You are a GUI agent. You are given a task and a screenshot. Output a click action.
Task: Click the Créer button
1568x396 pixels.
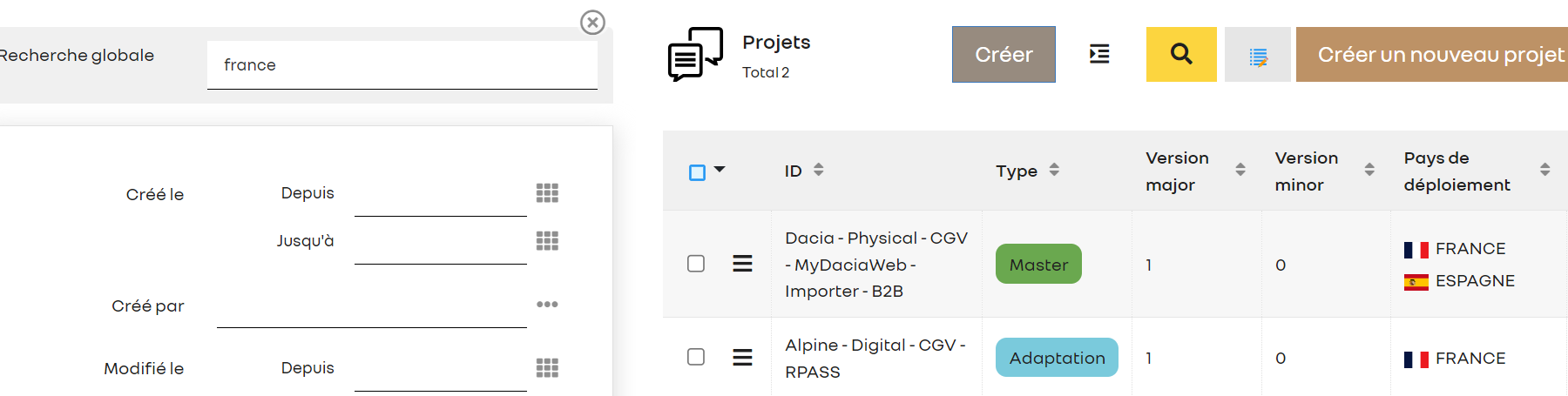[1004, 55]
